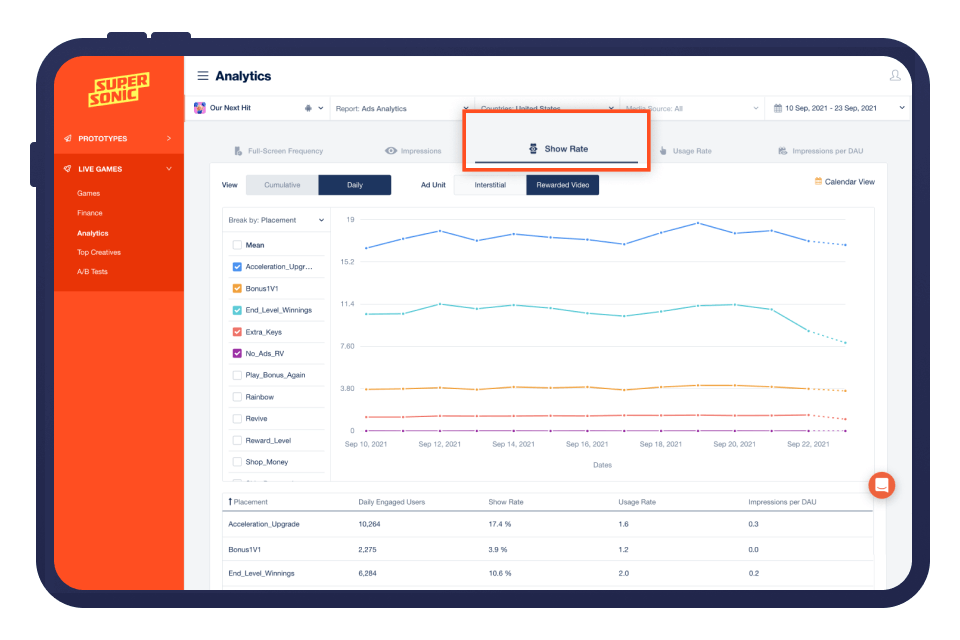Enable the Mean checkbox
960x640 pixels.
tap(237, 245)
